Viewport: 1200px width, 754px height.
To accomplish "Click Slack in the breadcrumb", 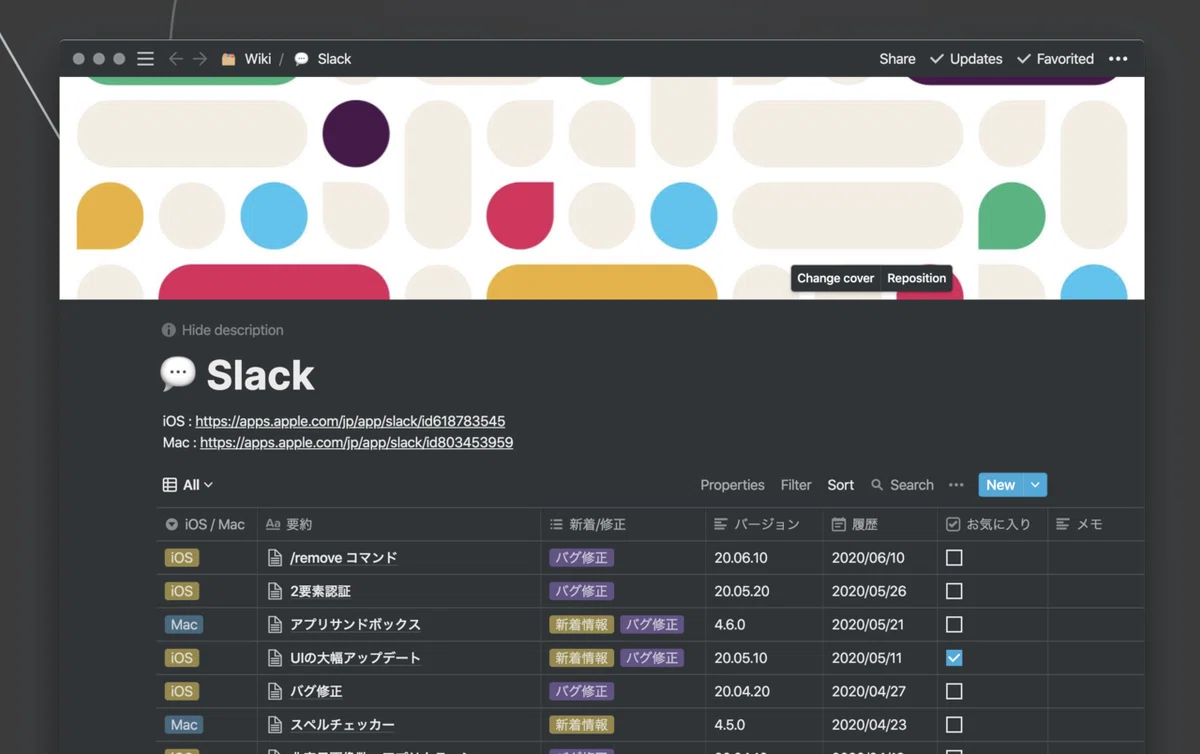I will click(x=334, y=59).
